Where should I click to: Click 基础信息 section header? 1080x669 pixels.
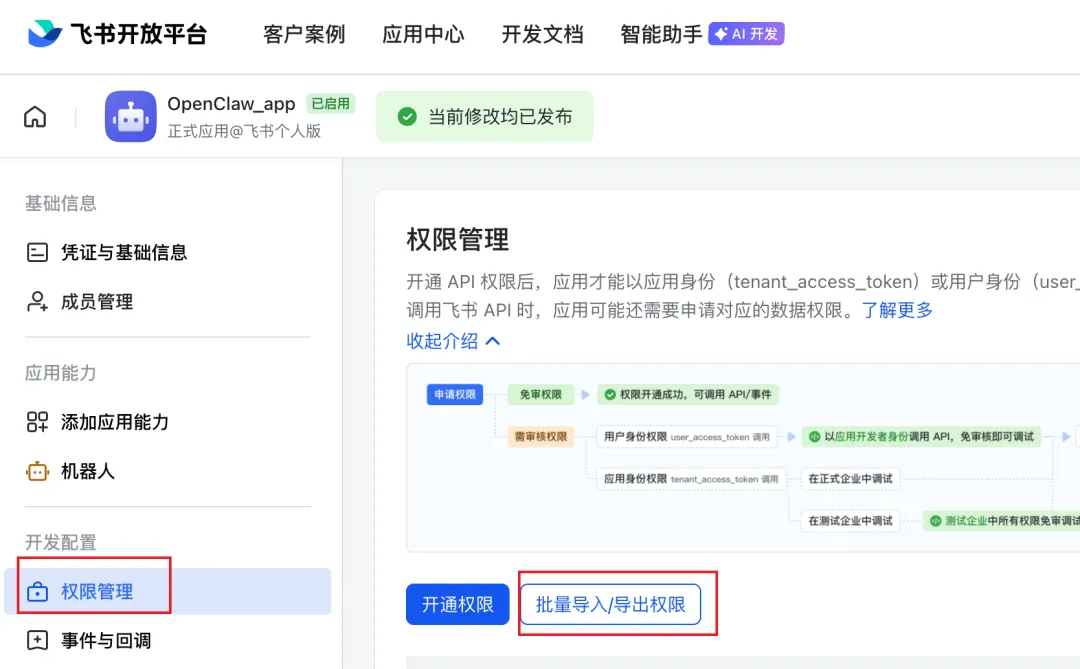click(61, 203)
